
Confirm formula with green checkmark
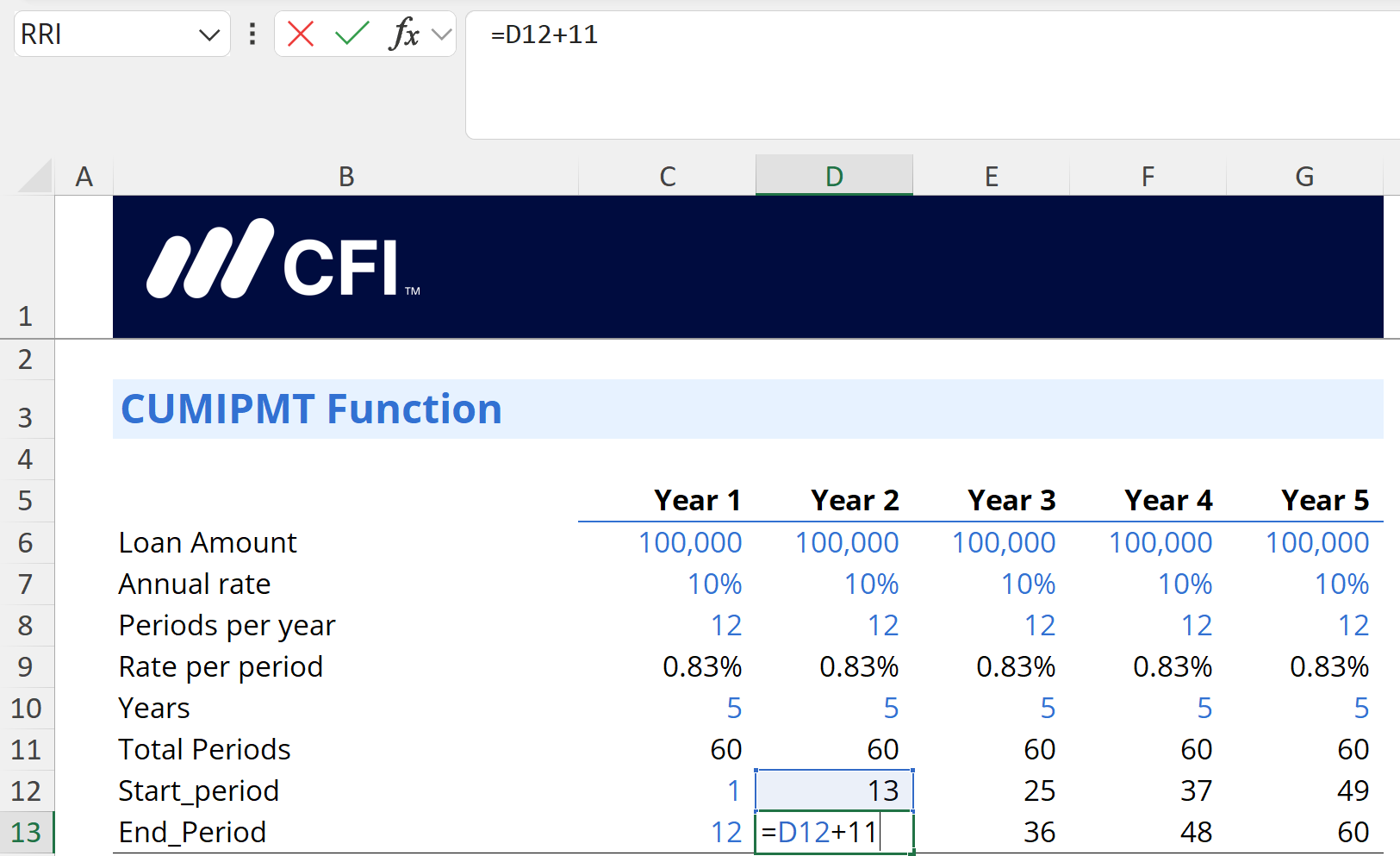pyautogui.click(x=352, y=34)
